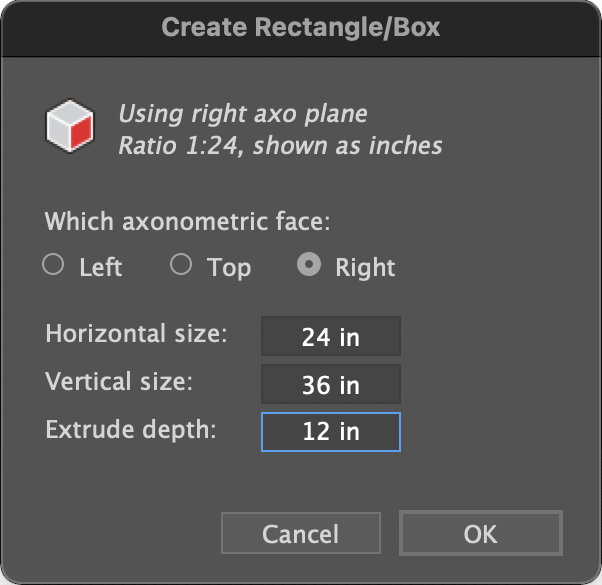This screenshot has height=585, width=602.
Task: Choose the Top face radio button
Action: click(x=181, y=264)
